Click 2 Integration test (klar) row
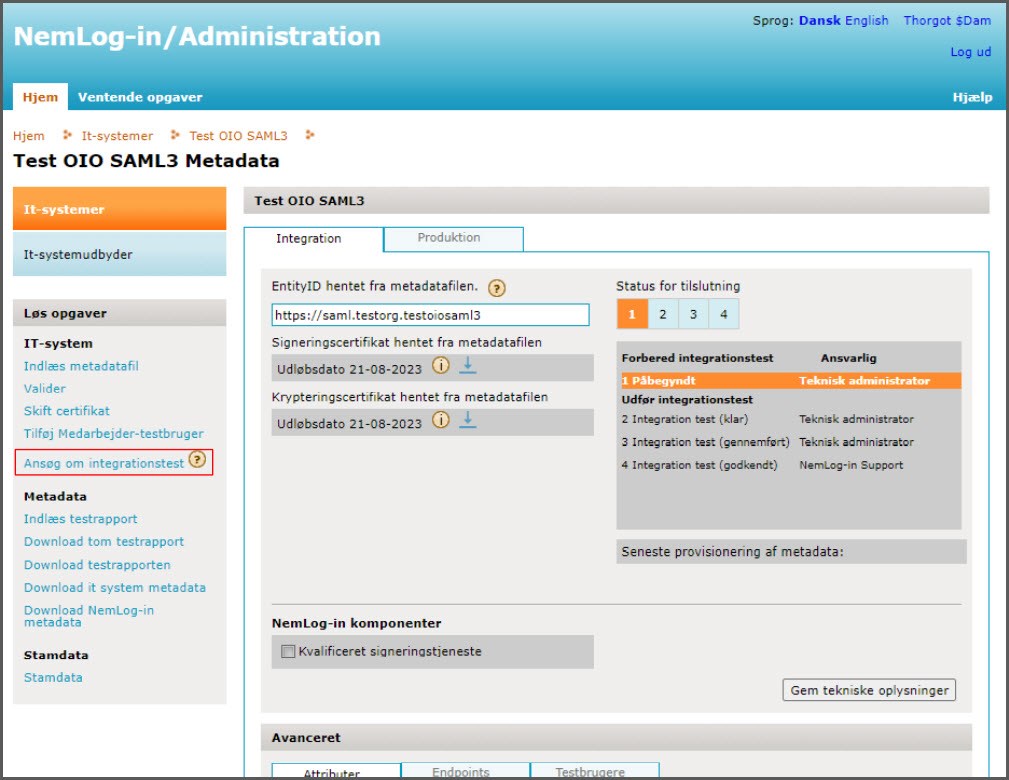Screen dimensions: 1009x780 click(x=790, y=419)
